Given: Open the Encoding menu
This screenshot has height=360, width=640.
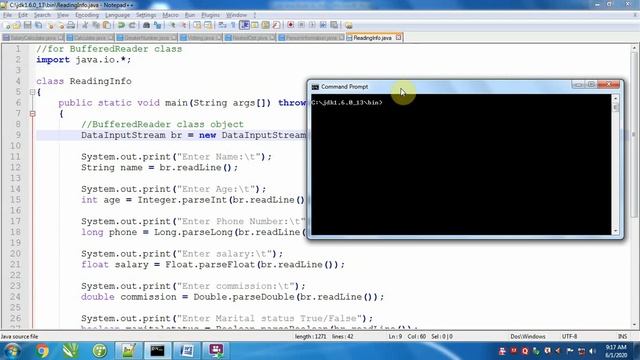Looking at the screenshot, I should (87, 15).
